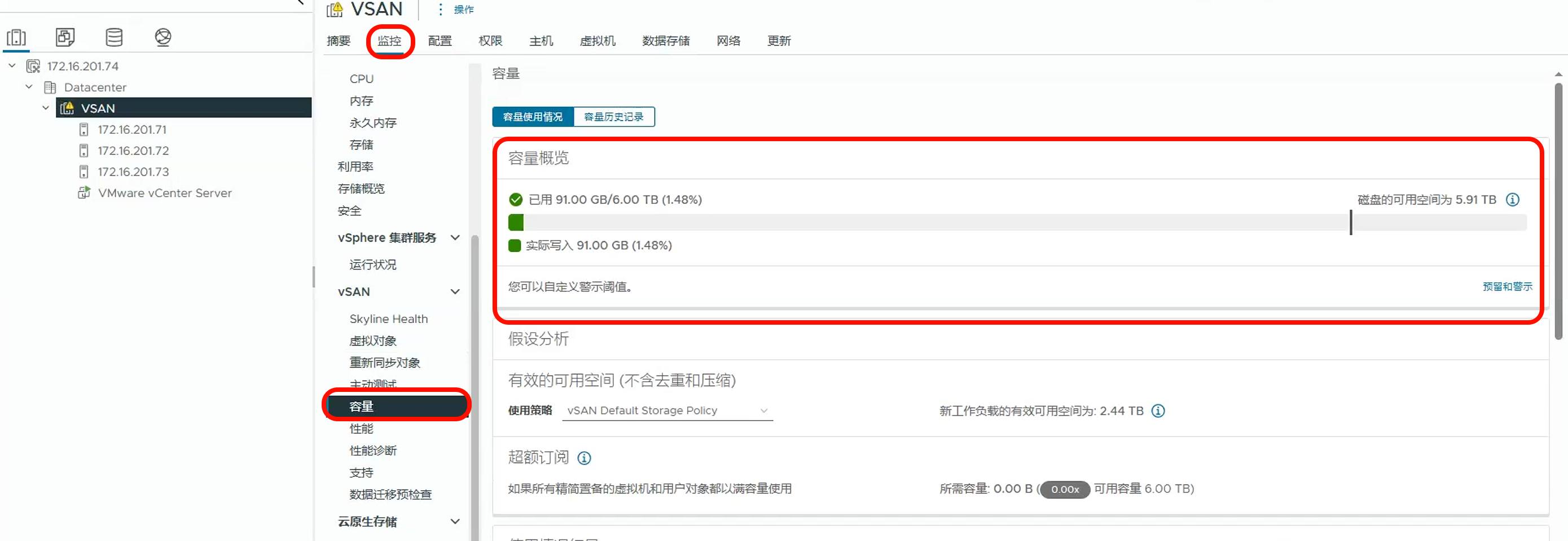Click the green 实际写入 legend square
Viewport: 1568px width, 541px height.
pyautogui.click(x=515, y=246)
